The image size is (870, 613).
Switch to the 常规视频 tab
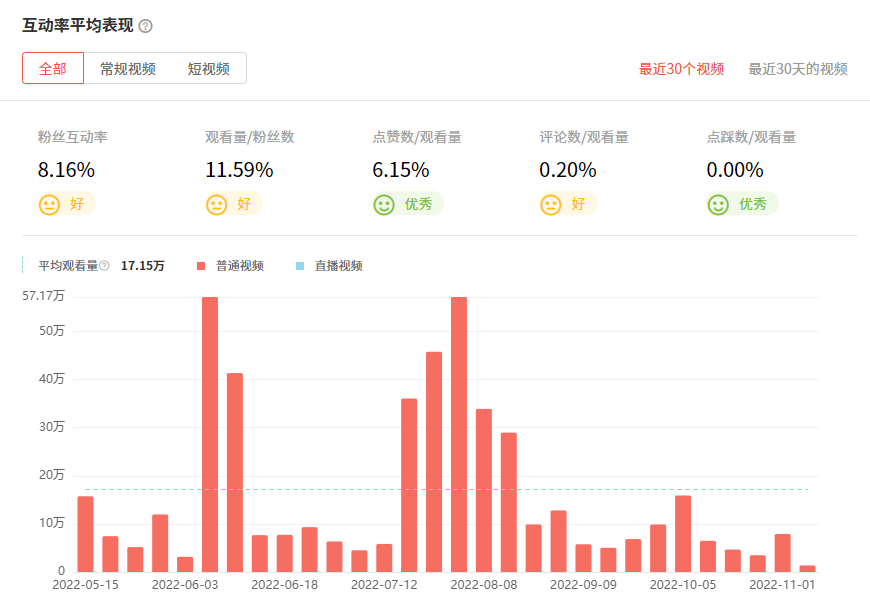coord(127,69)
